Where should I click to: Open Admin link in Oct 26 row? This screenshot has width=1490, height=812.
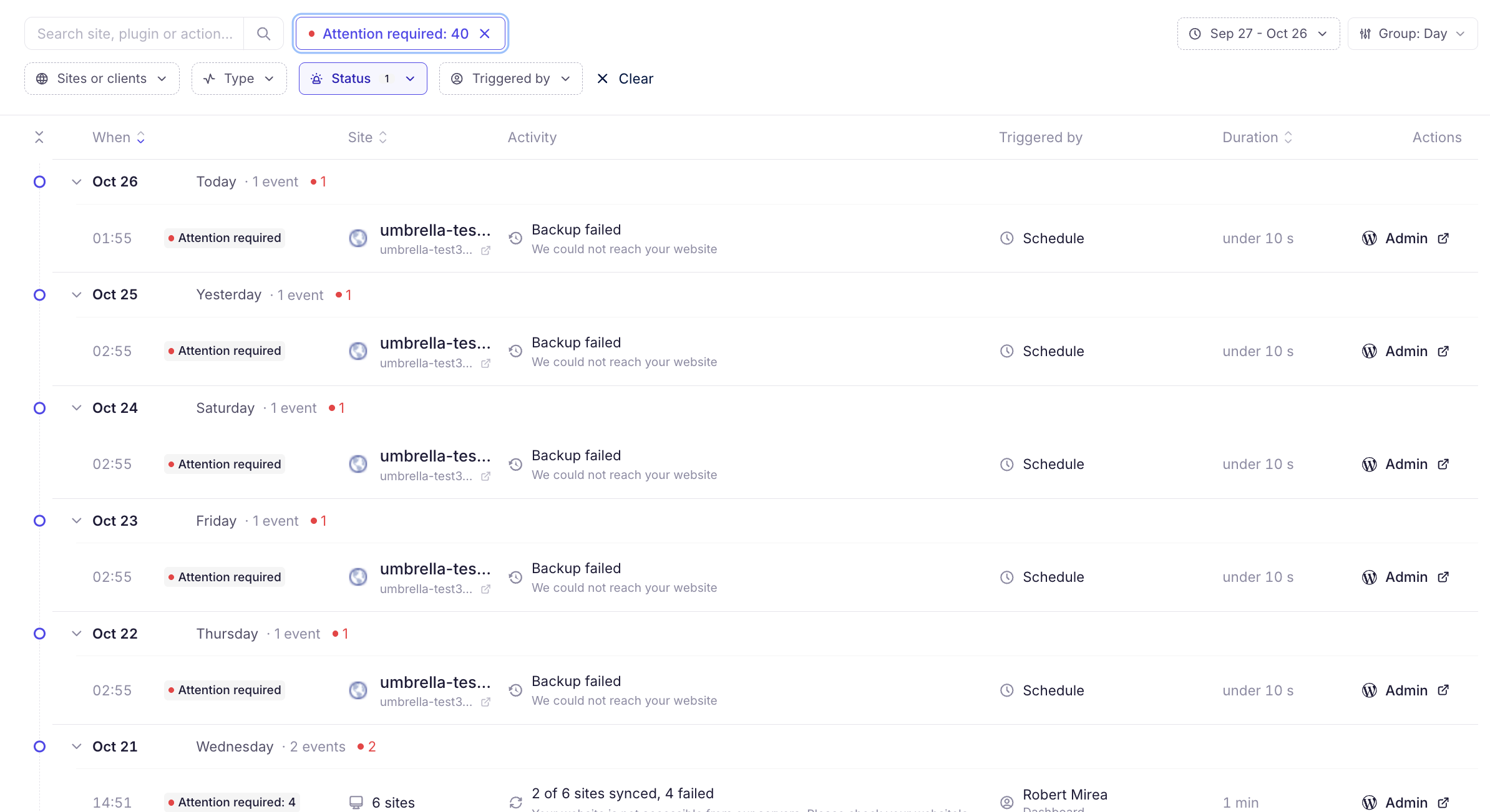[1406, 238]
